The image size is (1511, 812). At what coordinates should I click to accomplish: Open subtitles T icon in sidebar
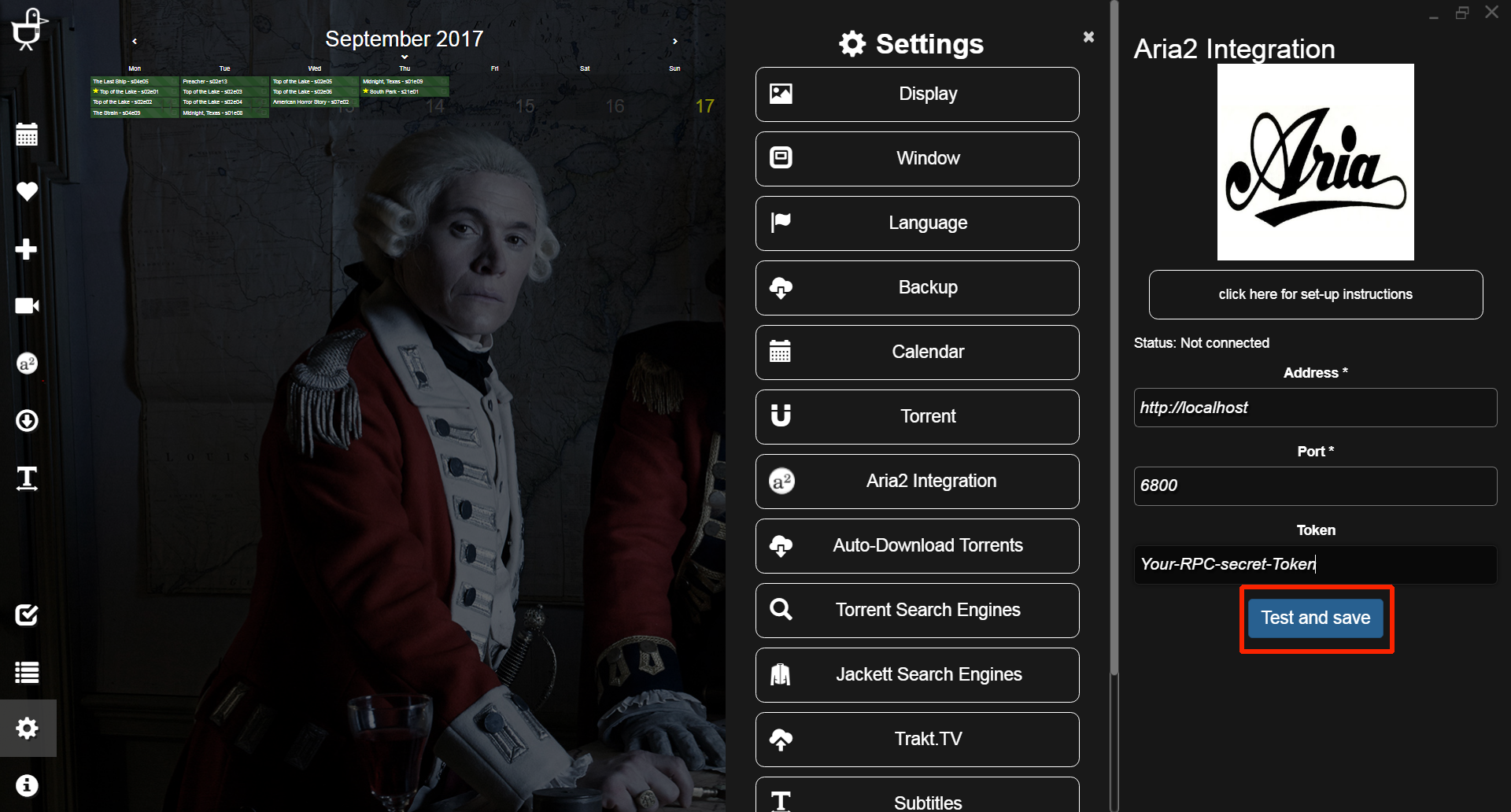[27, 478]
